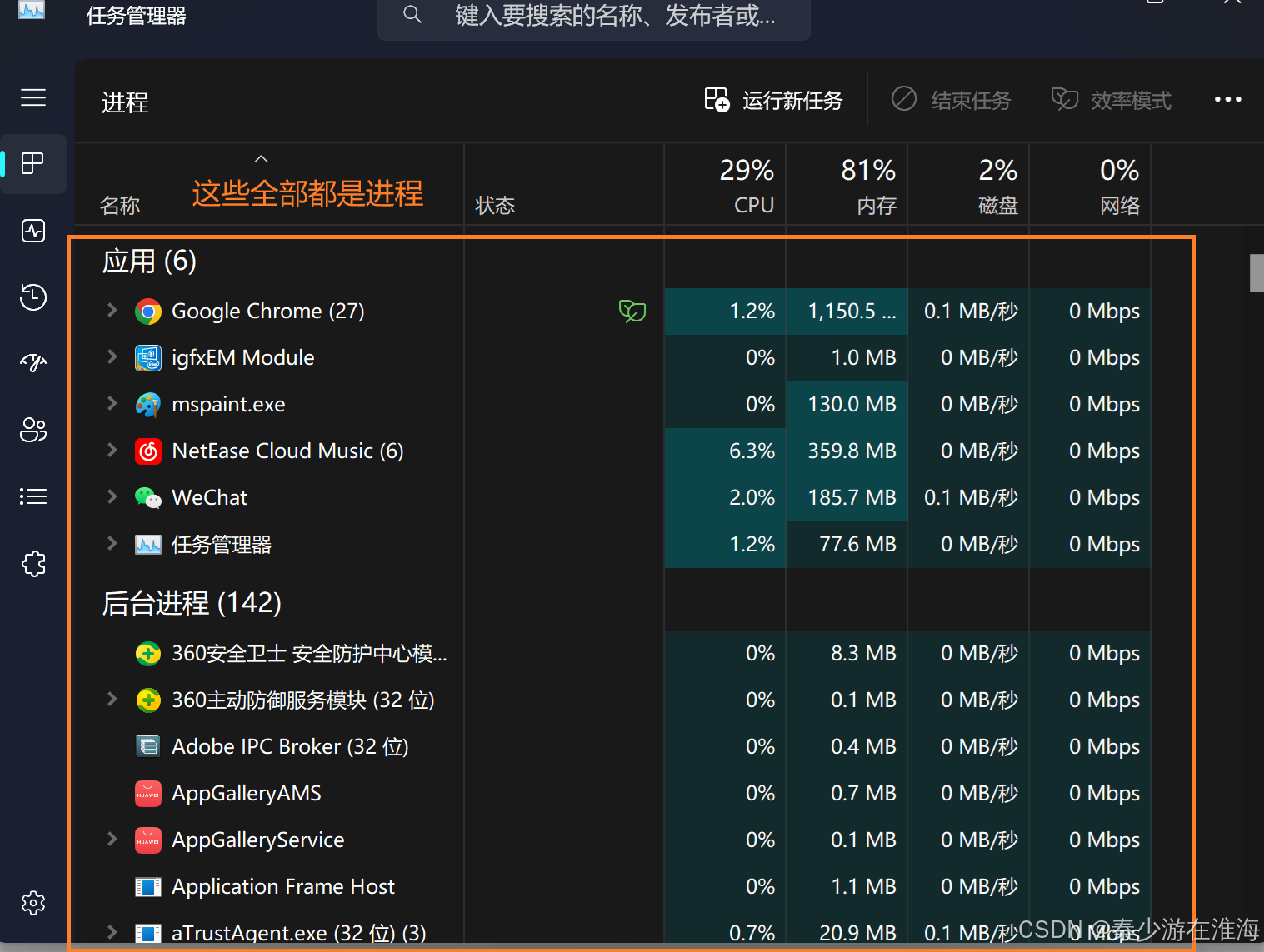
Task: Click the 360安全卫士 process icon
Action: tap(148, 654)
